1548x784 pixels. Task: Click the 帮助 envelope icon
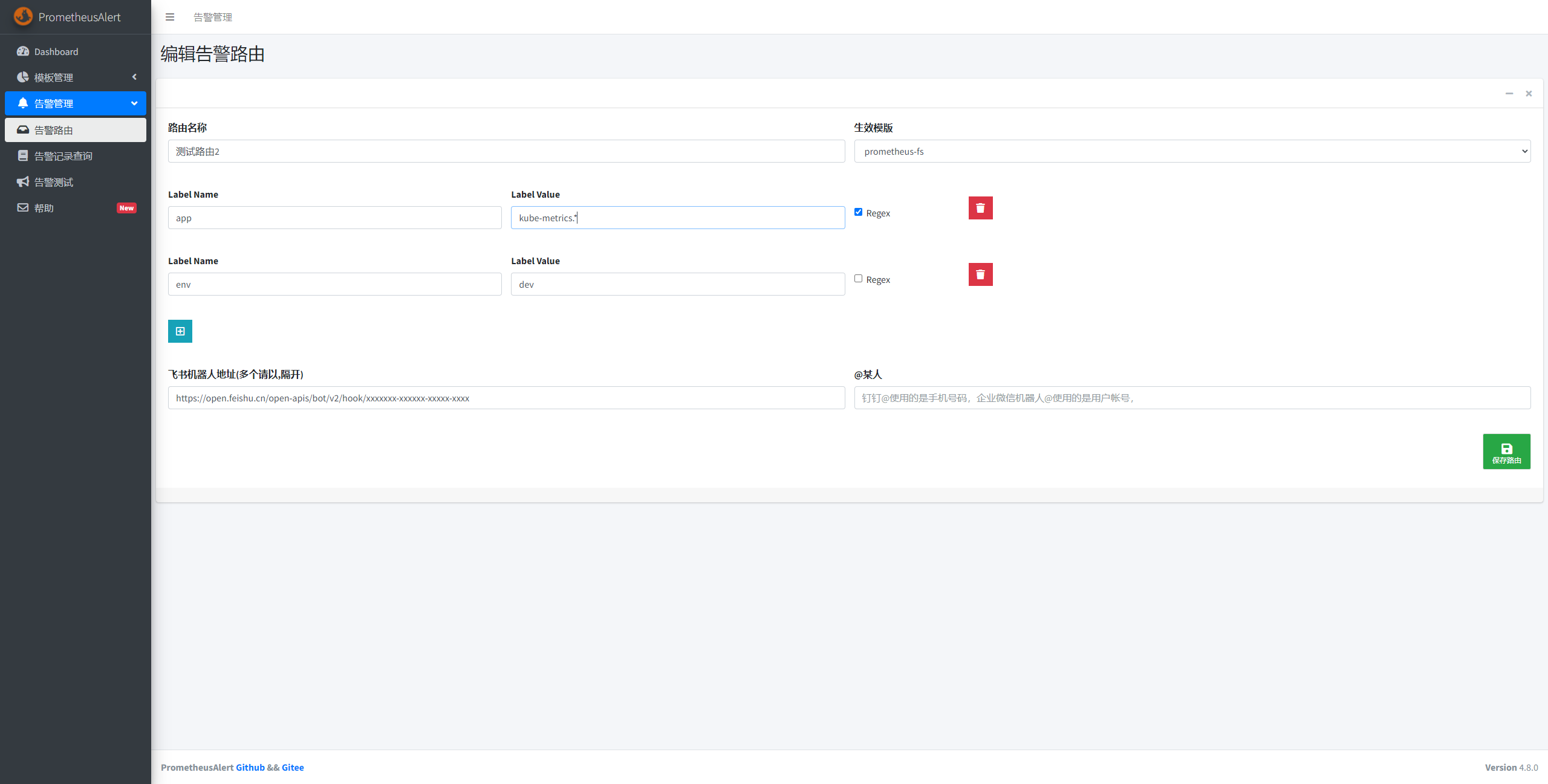pos(23,207)
